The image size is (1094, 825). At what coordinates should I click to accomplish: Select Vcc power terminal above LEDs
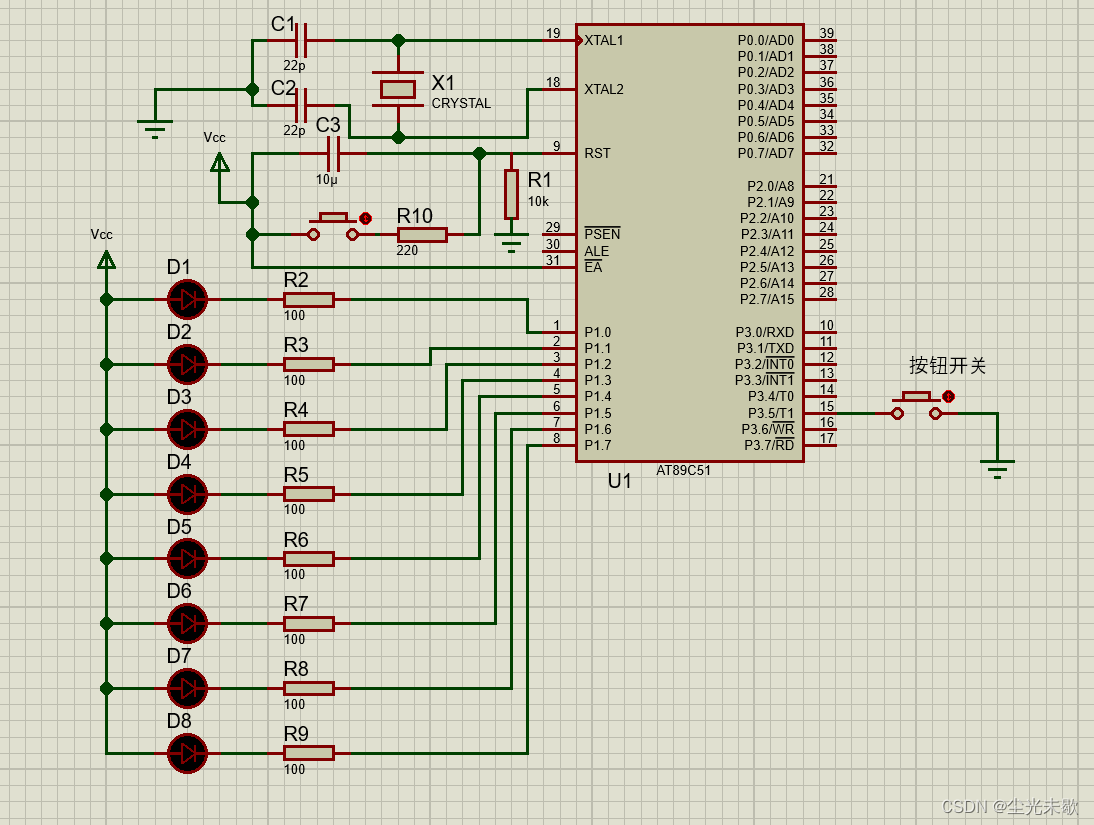point(106,260)
